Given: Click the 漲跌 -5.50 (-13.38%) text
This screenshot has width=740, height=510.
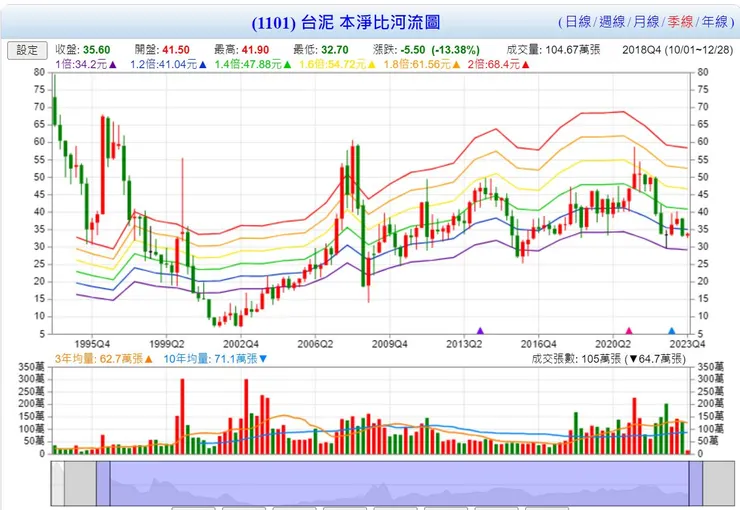Looking at the screenshot, I should tap(426, 50).
